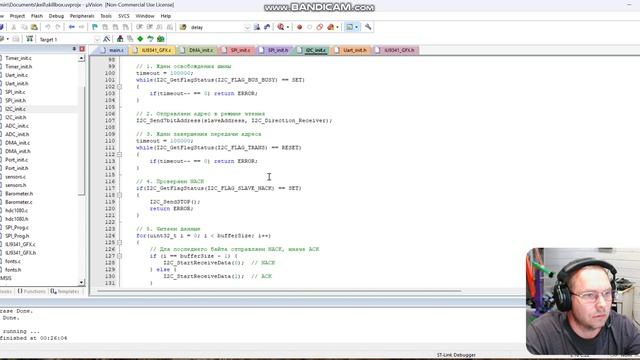640x360 pixels.
Task: Click the project tree scroll down arrow
Action: tap(81, 282)
